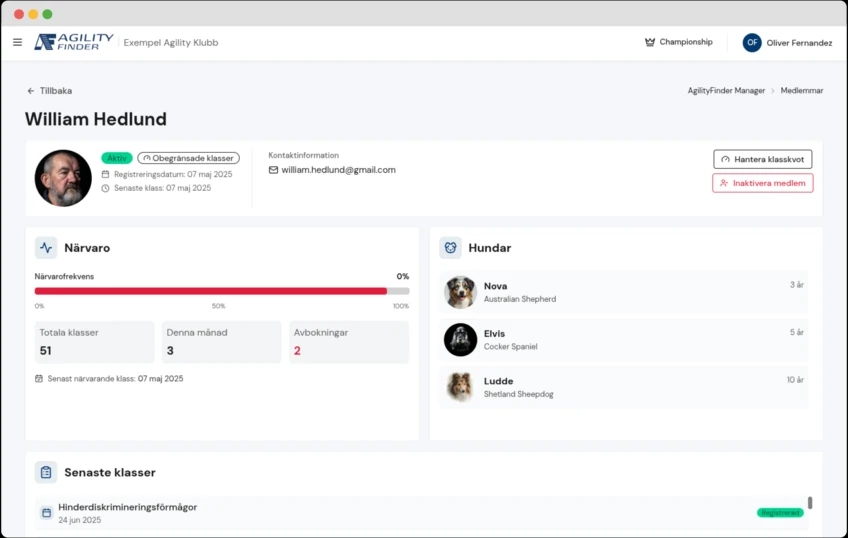
Task: Click the Närvaro activity pulse icon
Action: coord(46,248)
